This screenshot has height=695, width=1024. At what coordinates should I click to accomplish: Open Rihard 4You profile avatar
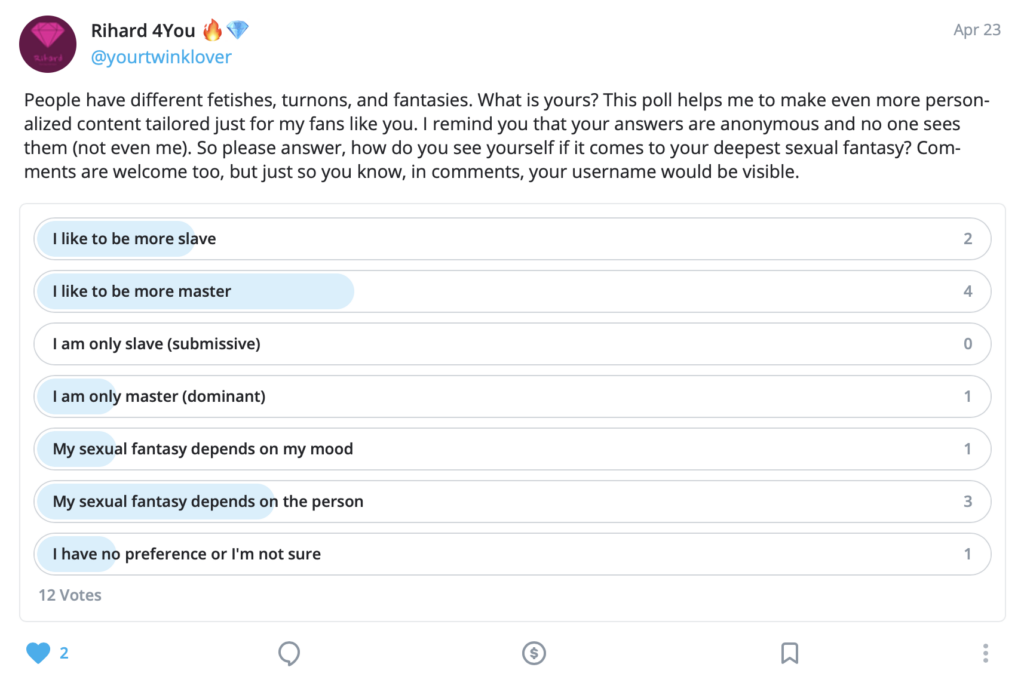coord(48,44)
